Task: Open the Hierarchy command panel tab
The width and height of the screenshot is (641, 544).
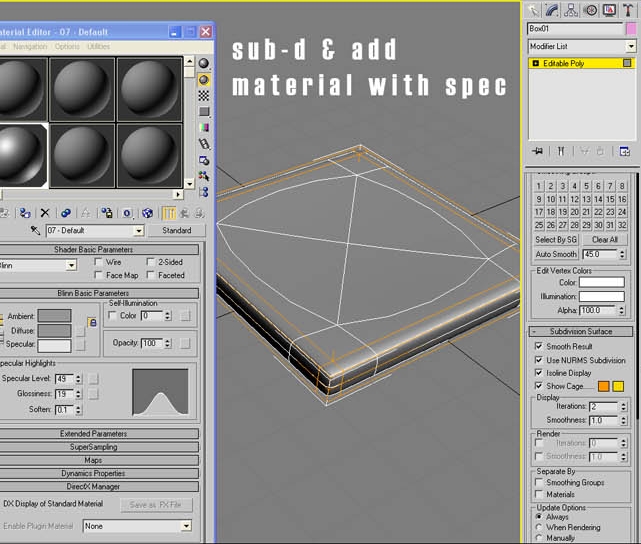Action: point(571,10)
